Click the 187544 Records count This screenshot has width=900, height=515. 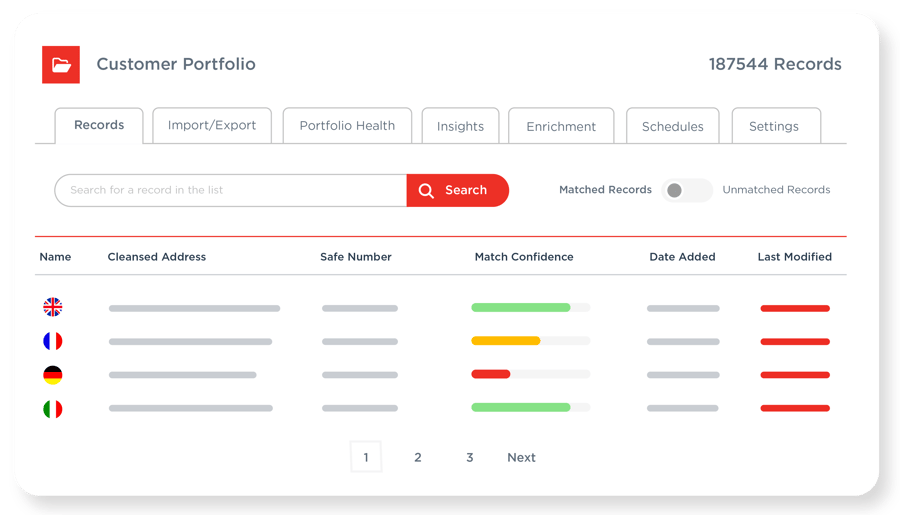pyautogui.click(x=775, y=64)
